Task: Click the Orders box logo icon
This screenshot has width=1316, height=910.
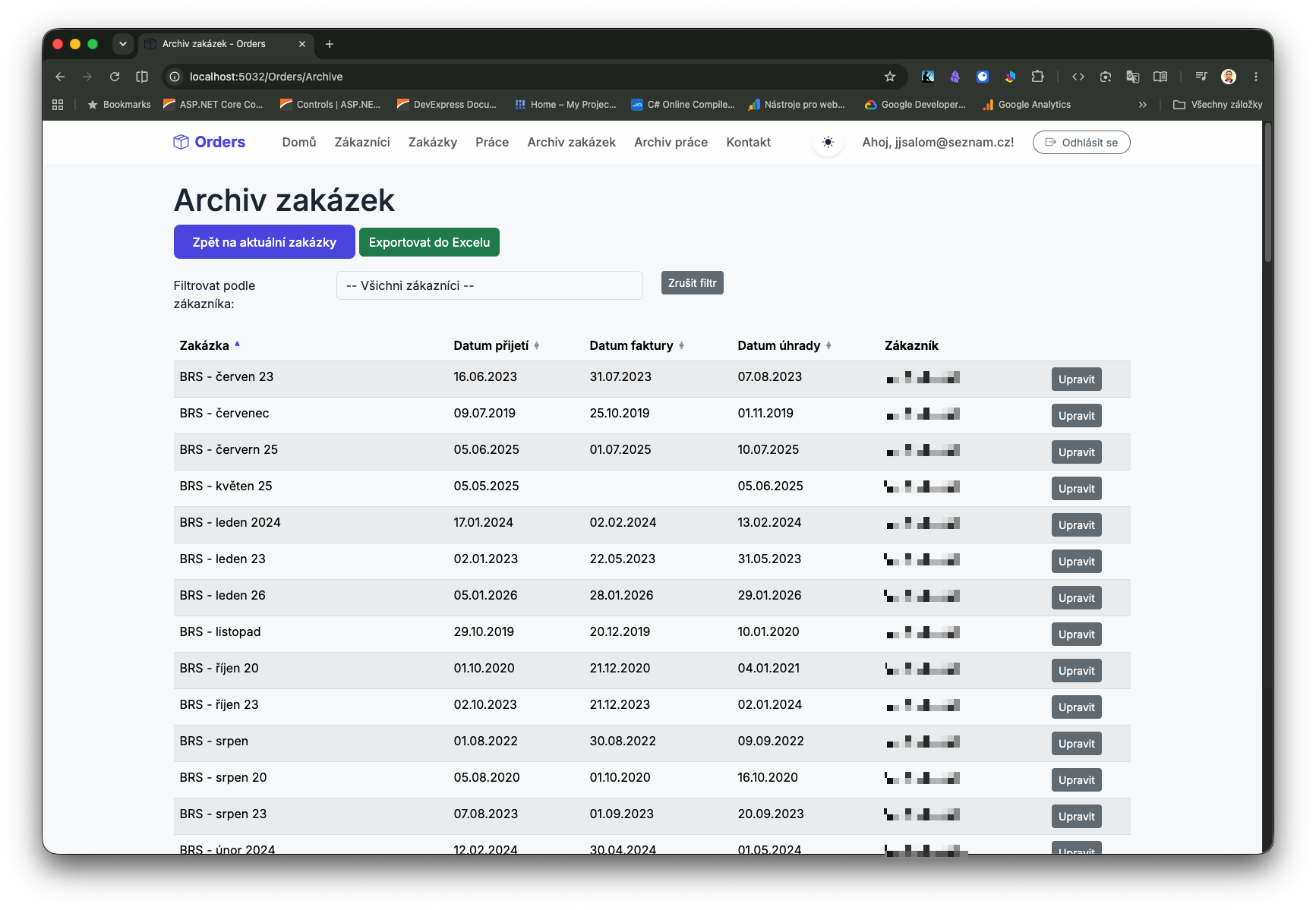Action: point(181,142)
